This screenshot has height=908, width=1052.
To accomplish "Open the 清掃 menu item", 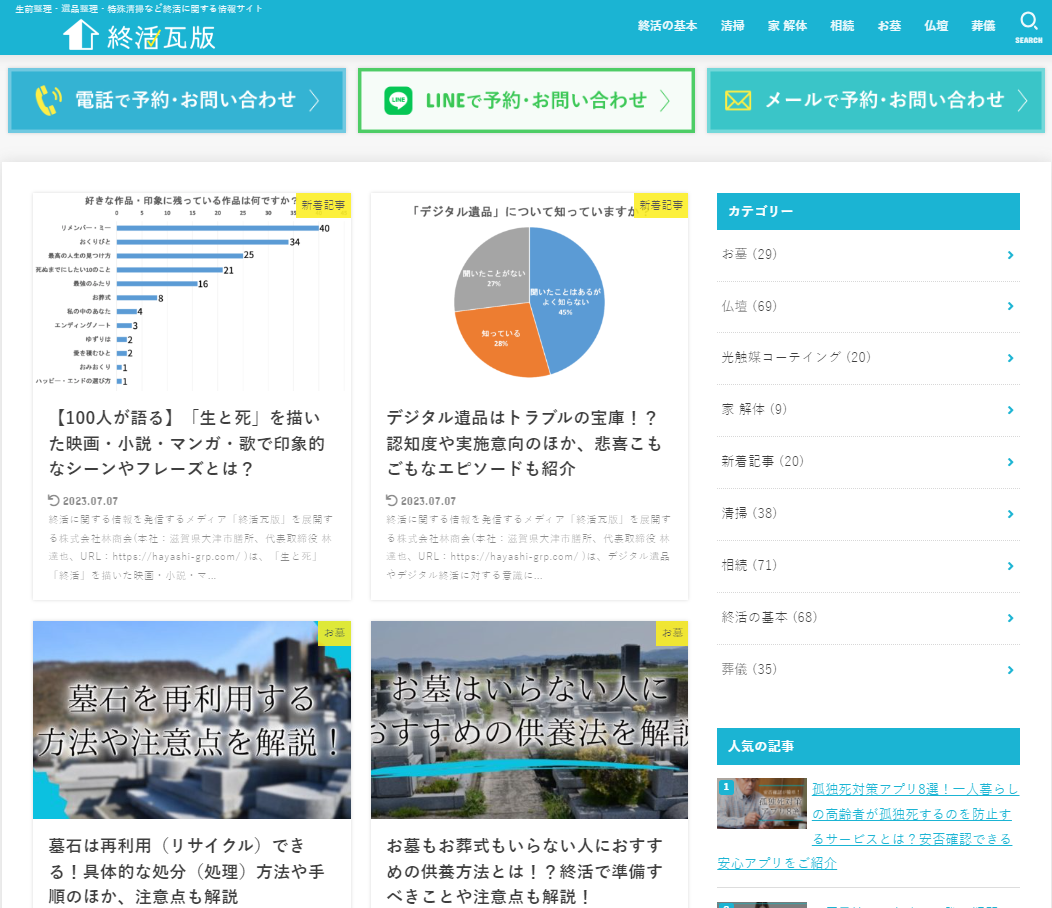I will tap(732, 26).
